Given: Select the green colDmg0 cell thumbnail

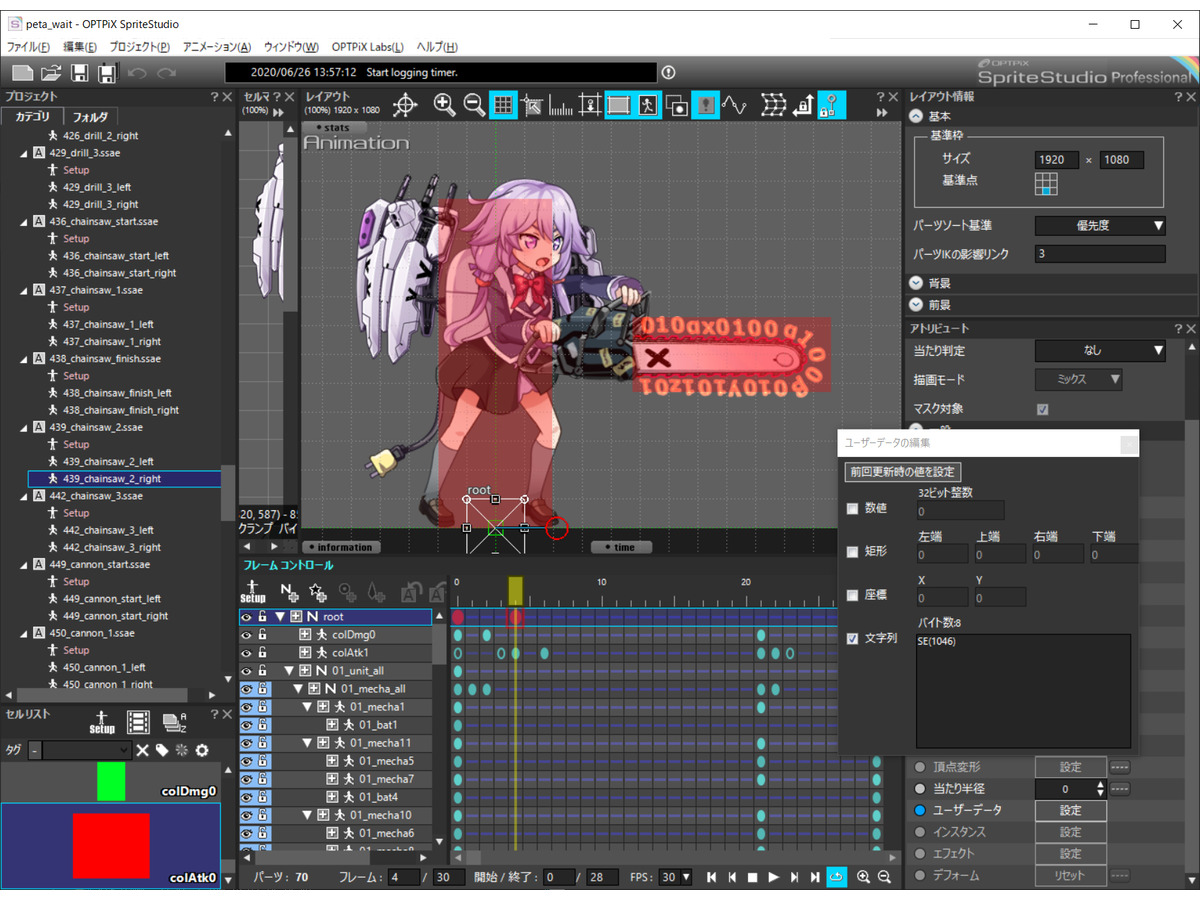Looking at the screenshot, I should [111, 781].
